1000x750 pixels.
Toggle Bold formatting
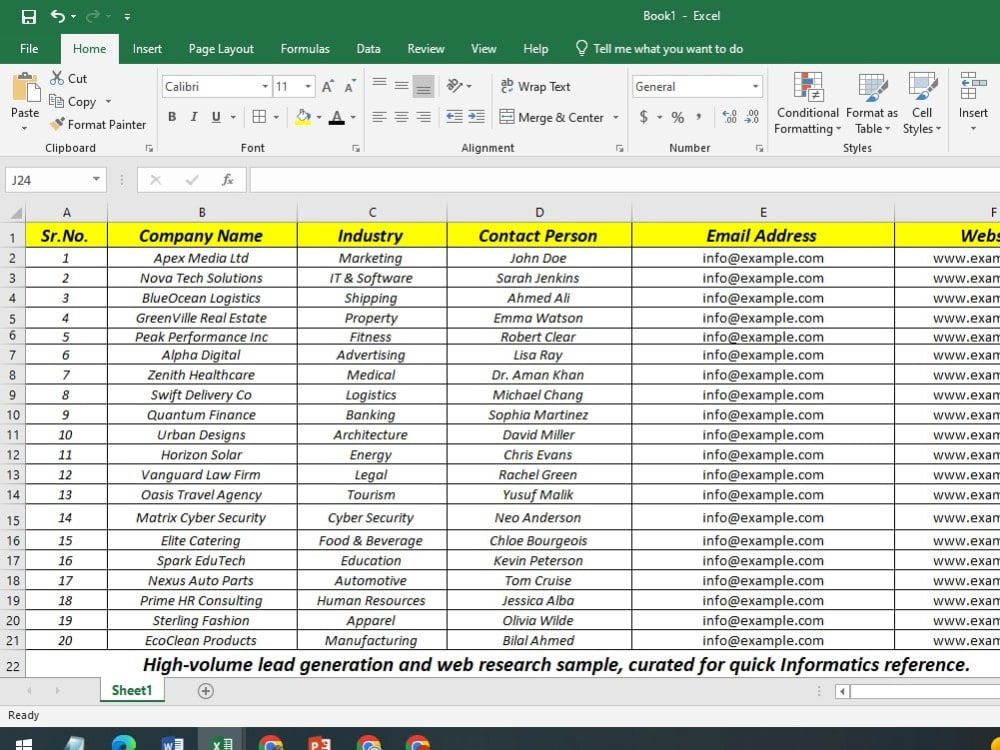172,117
